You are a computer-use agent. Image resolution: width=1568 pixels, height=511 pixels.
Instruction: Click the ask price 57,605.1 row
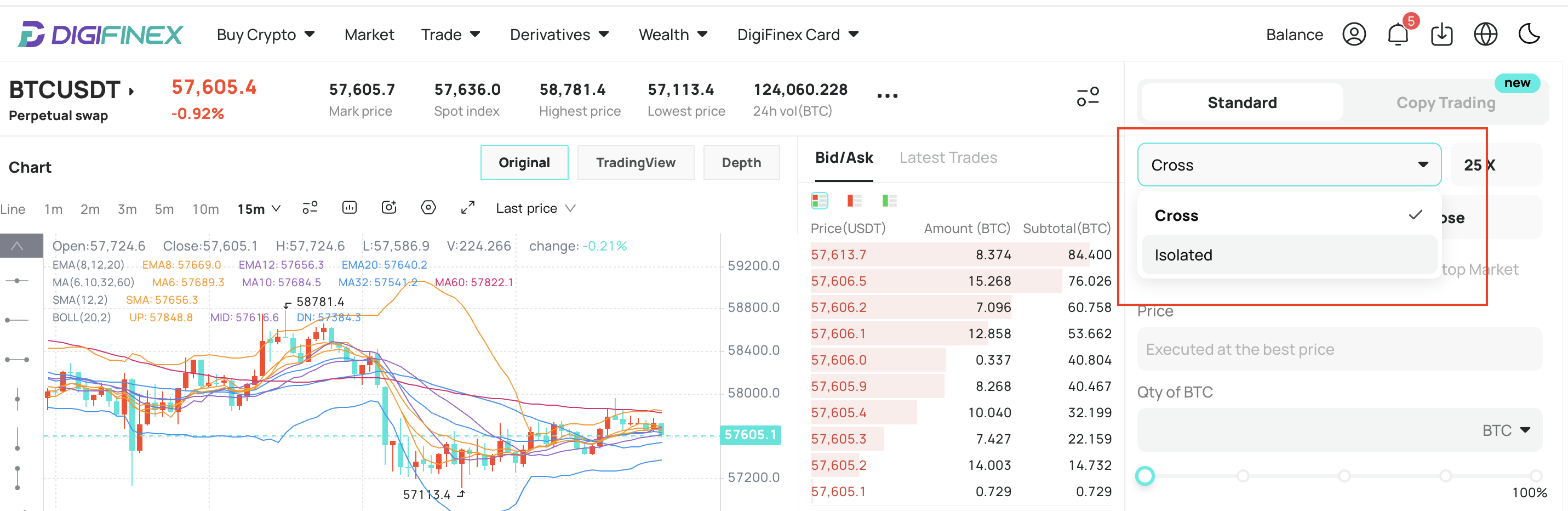click(x=960, y=491)
